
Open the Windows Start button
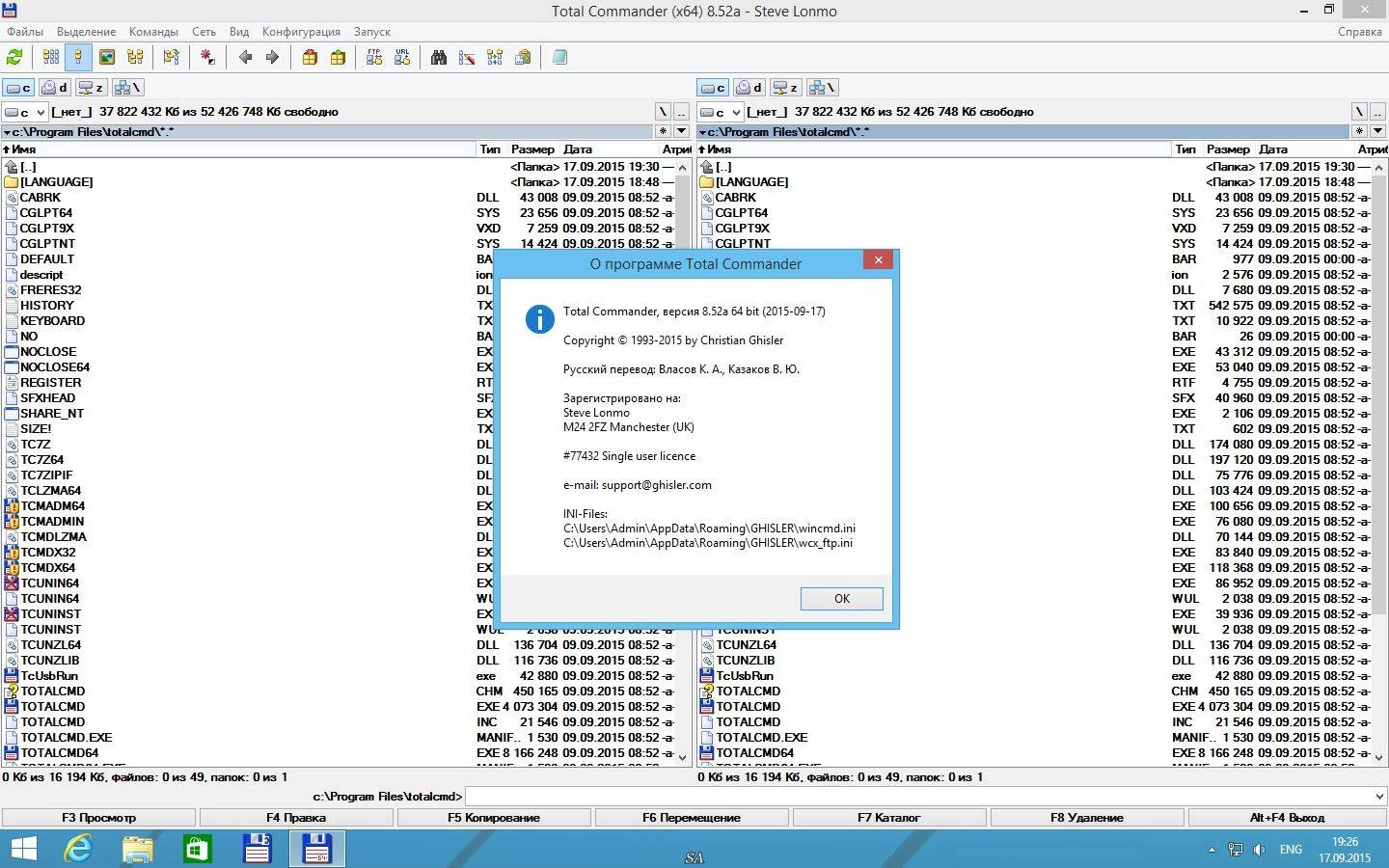coord(22,850)
